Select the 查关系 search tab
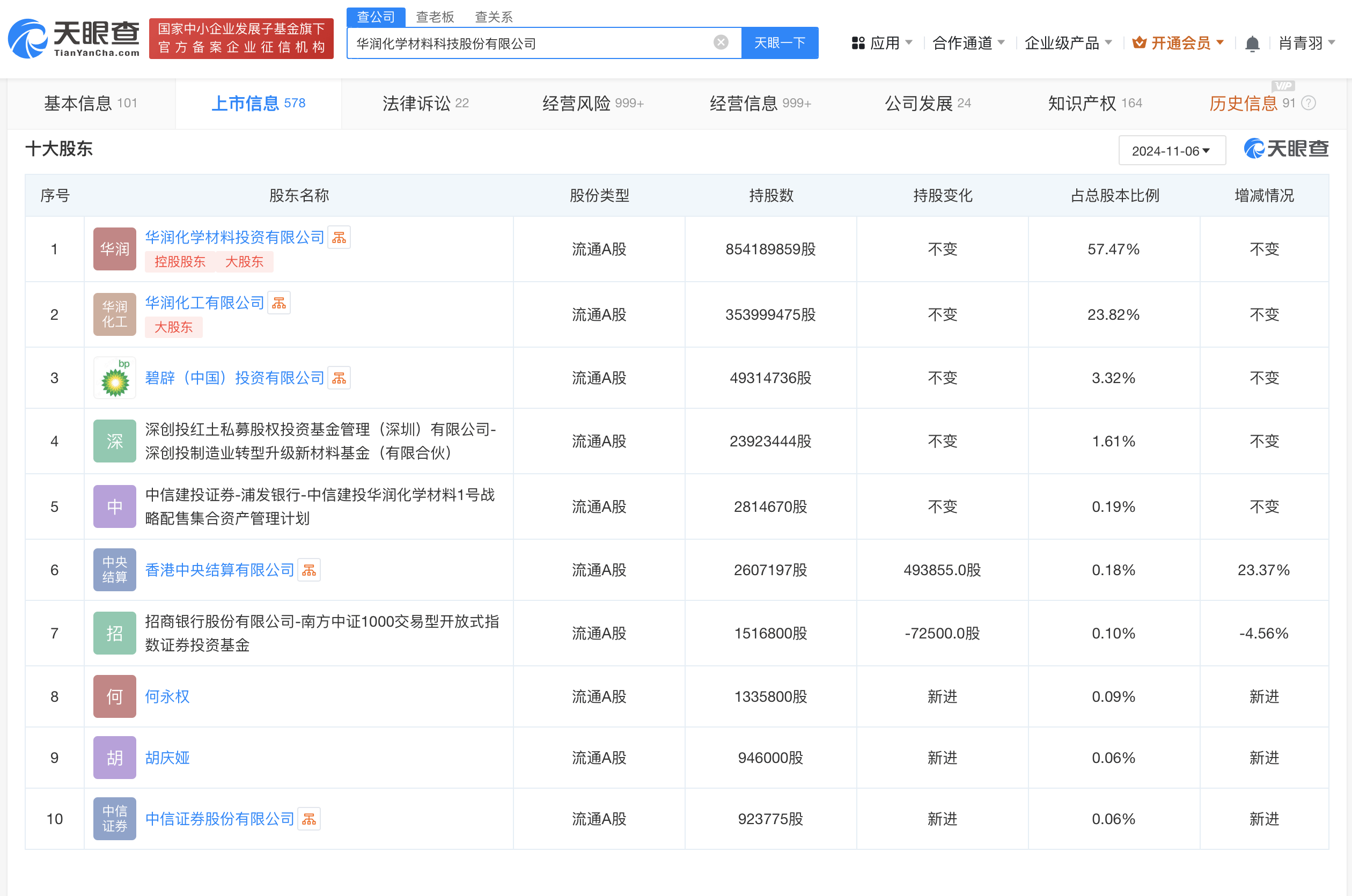Screen dimensions: 1352x896 pos(494,17)
